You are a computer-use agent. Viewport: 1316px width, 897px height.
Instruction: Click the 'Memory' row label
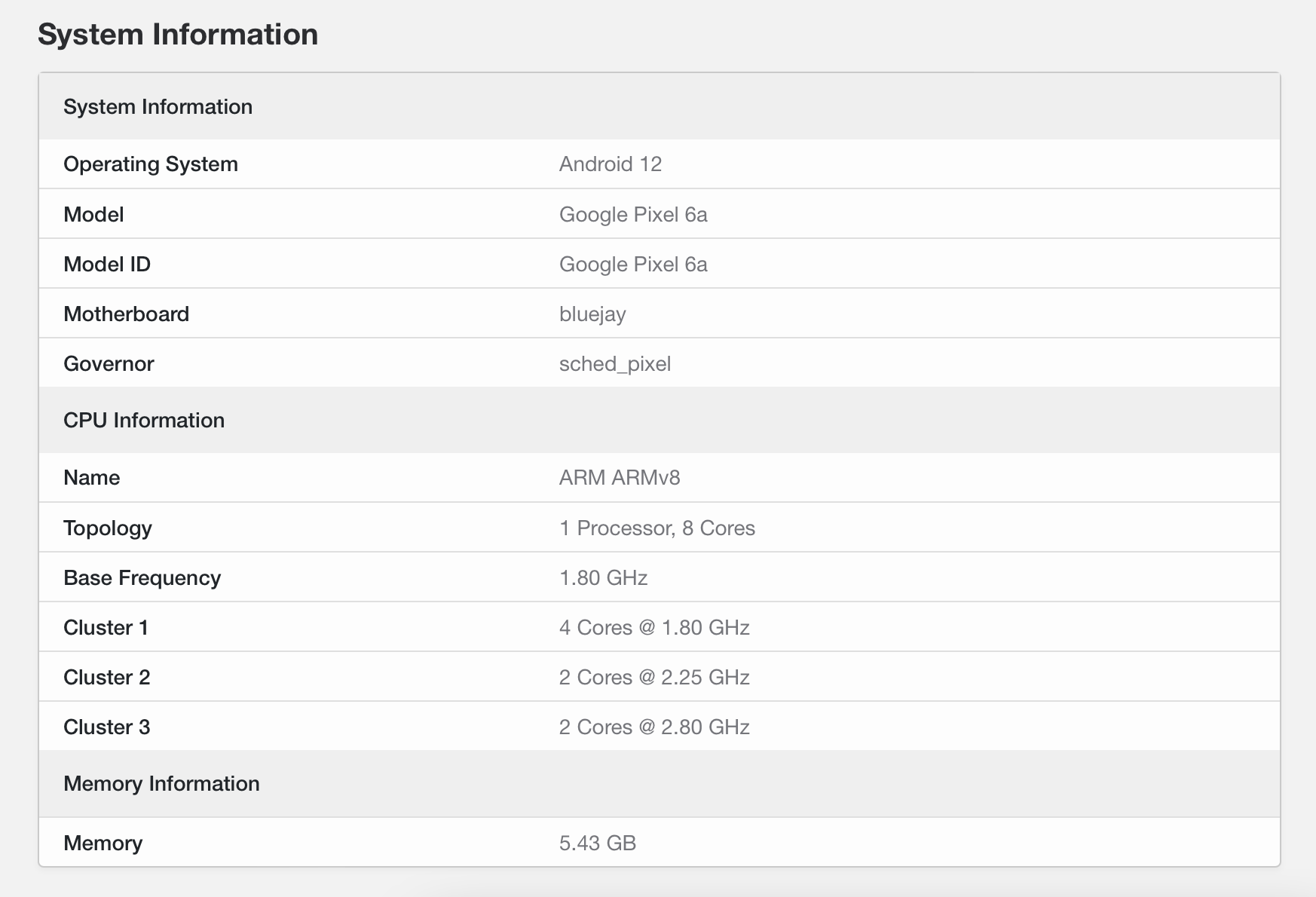coord(103,843)
